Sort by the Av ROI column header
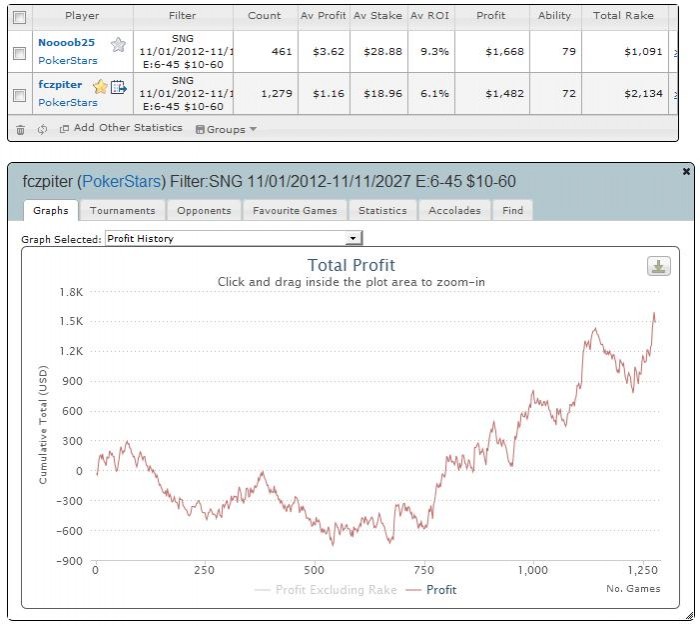This screenshot has width=700, height=626. pos(430,16)
